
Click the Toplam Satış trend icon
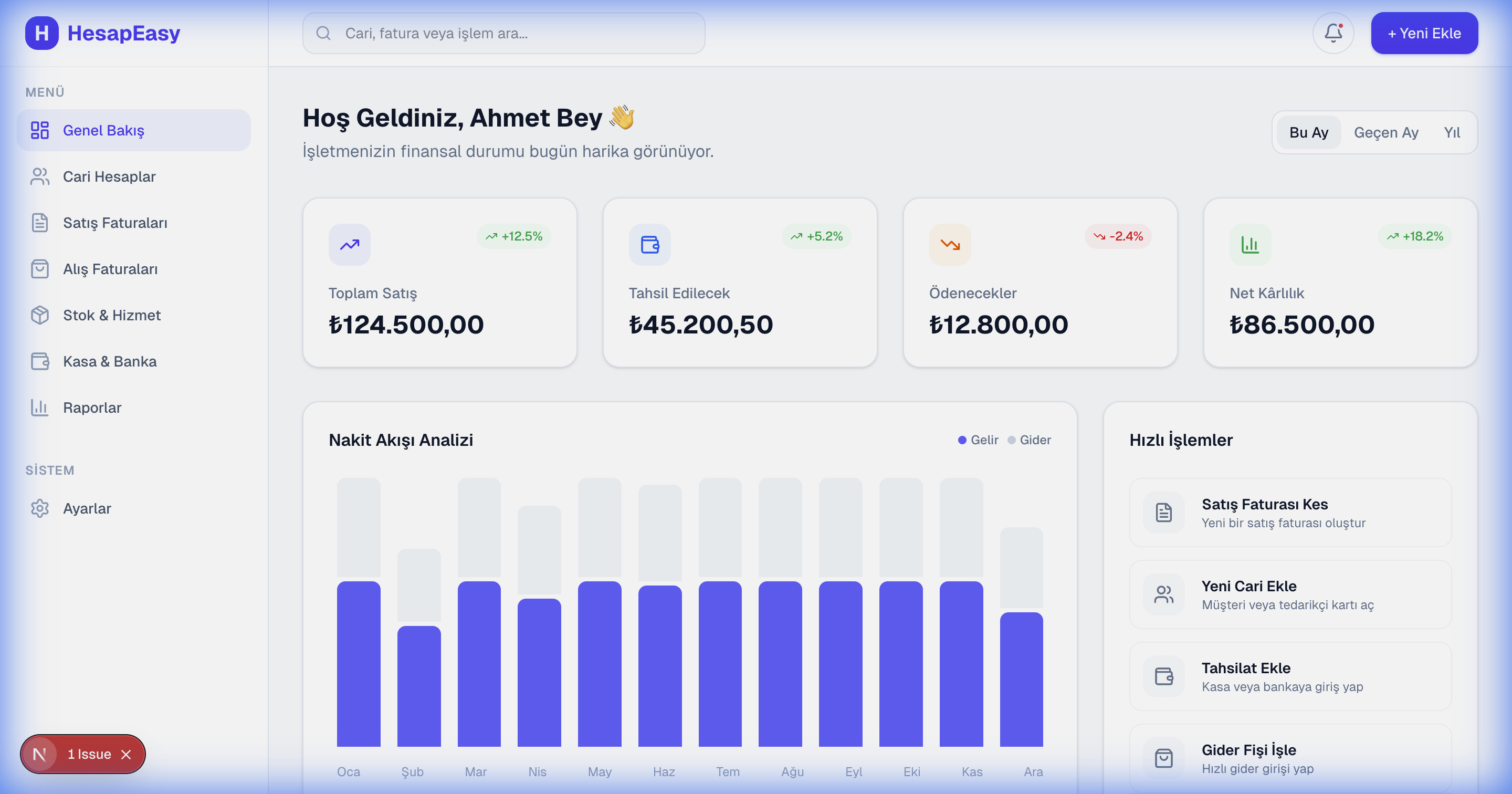click(349, 244)
